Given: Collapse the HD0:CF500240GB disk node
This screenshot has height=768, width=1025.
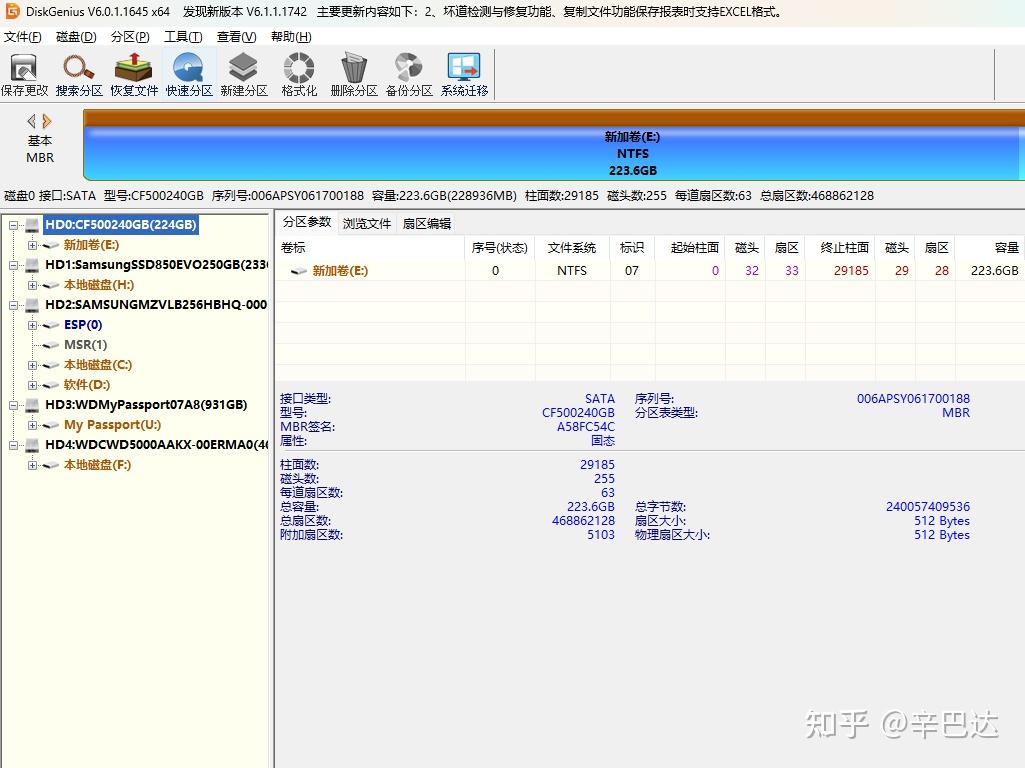Looking at the screenshot, I should tap(13, 225).
